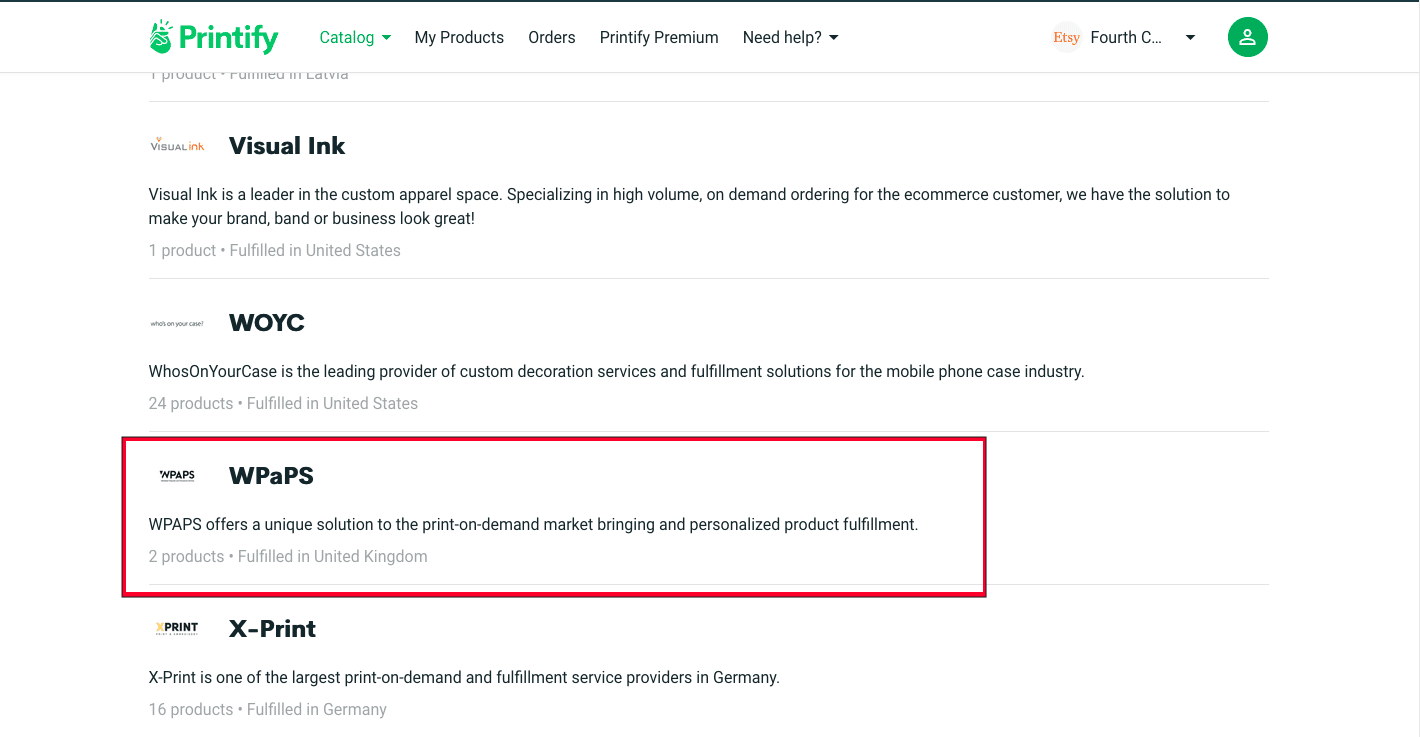Open Printify Premium
This screenshot has width=1420, height=737.
[x=659, y=37]
